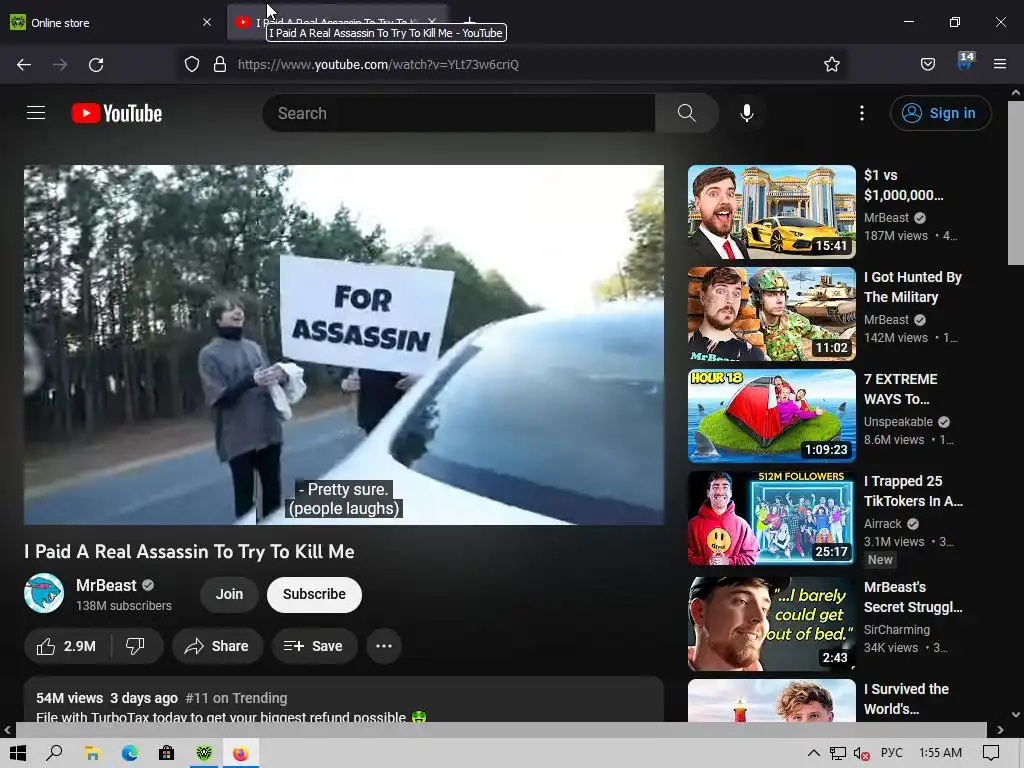Open I Got Hunted By The Military thumbnail
Screen dimensions: 1024x768
coord(771,313)
